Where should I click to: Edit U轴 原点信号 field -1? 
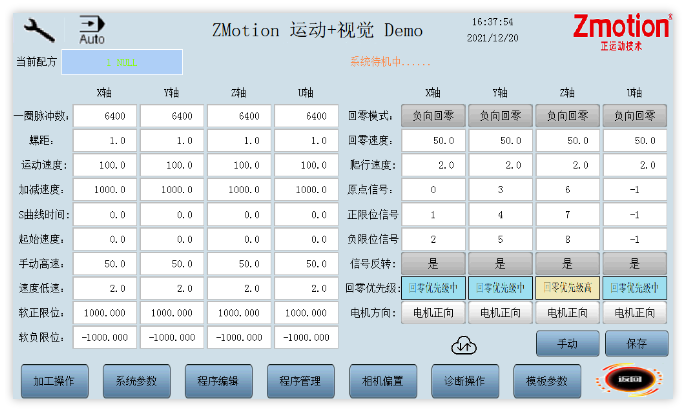click(x=635, y=189)
